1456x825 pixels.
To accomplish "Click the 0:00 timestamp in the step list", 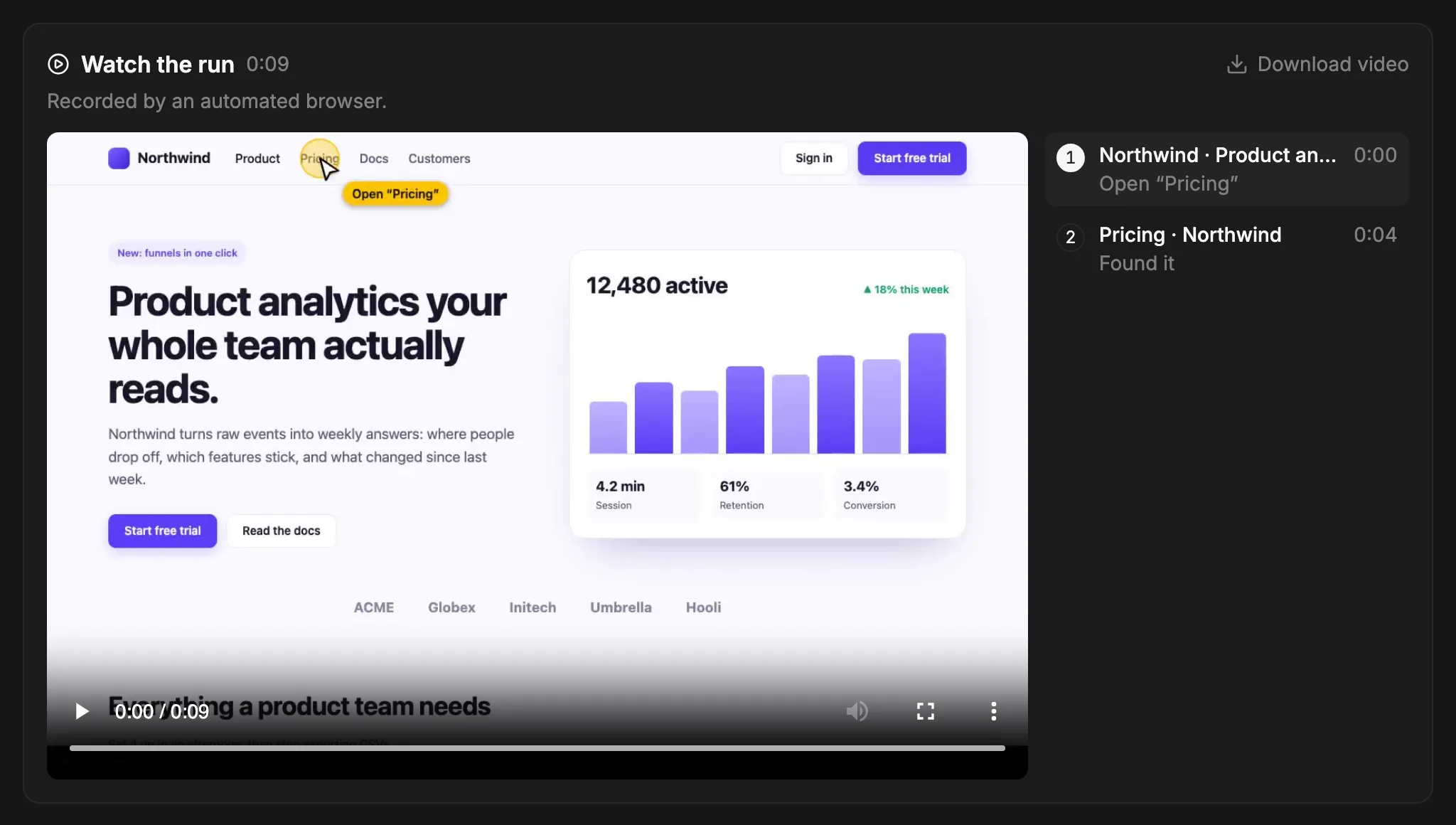I will coord(1375,155).
